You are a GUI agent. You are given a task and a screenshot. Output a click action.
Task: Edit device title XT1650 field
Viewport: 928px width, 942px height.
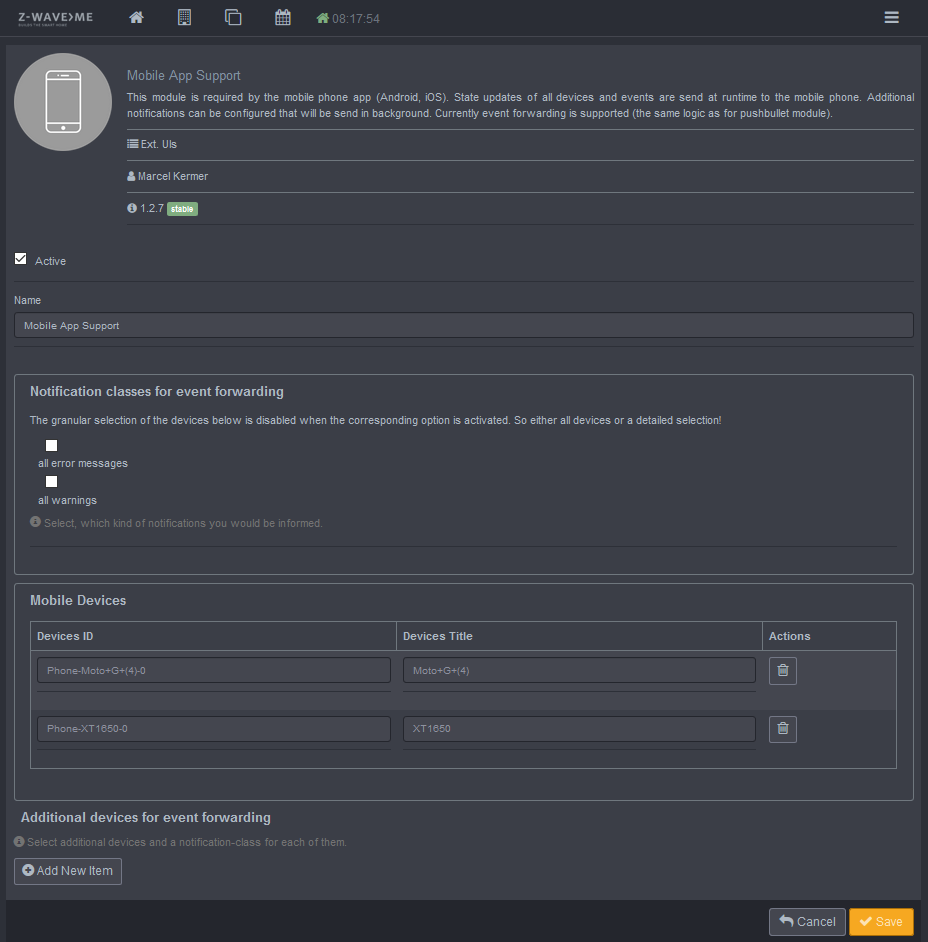(579, 728)
